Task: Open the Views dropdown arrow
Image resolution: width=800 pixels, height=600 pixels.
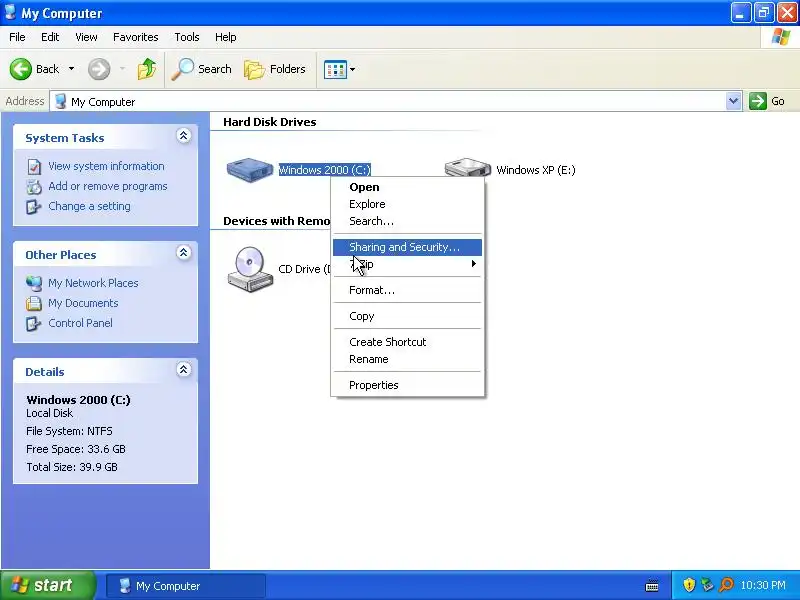Action: click(353, 69)
